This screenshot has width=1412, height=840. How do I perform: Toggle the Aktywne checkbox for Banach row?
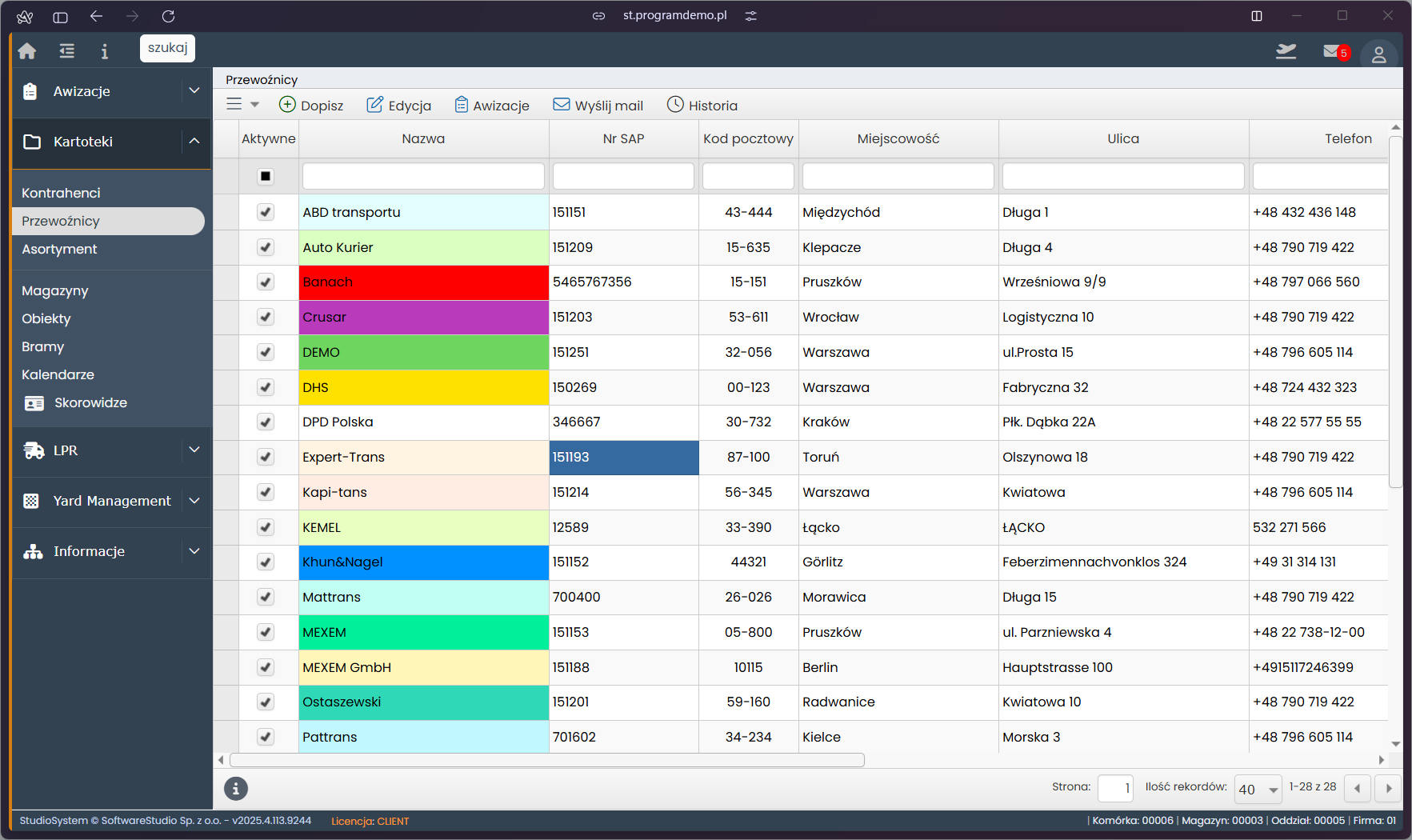point(266,282)
